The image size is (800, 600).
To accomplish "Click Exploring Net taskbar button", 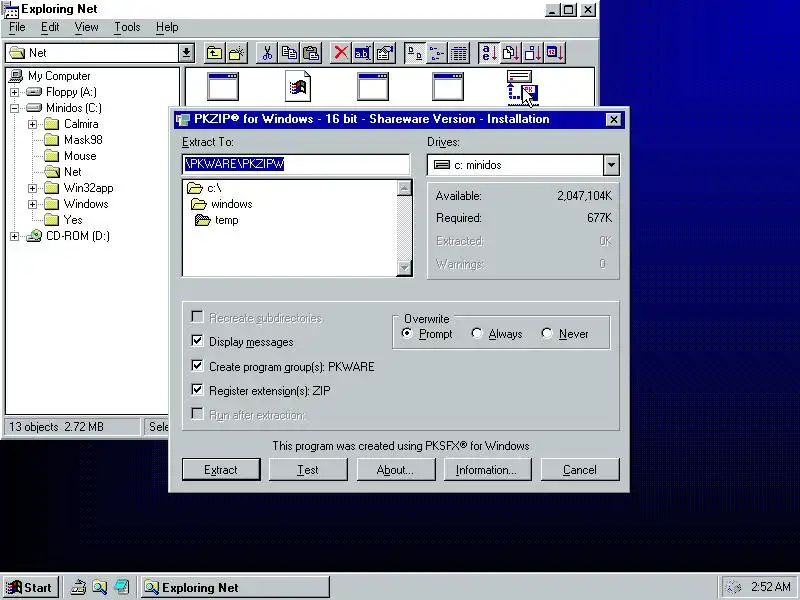I will (x=235, y=587).
